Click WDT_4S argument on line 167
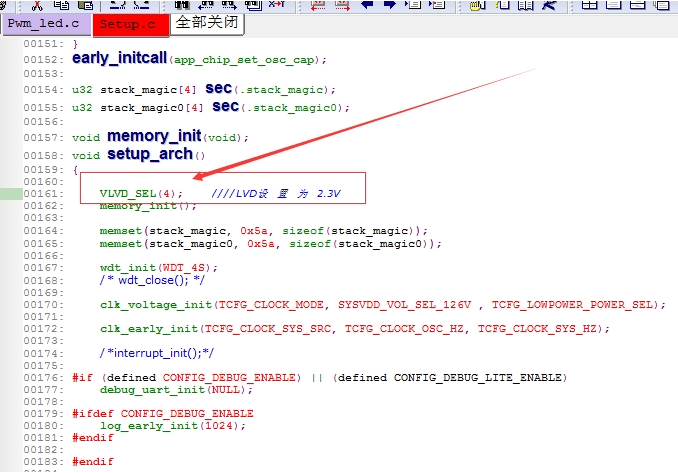Viewport: 678px width, 473px height. pyautogui.click(x=183, y=268)
